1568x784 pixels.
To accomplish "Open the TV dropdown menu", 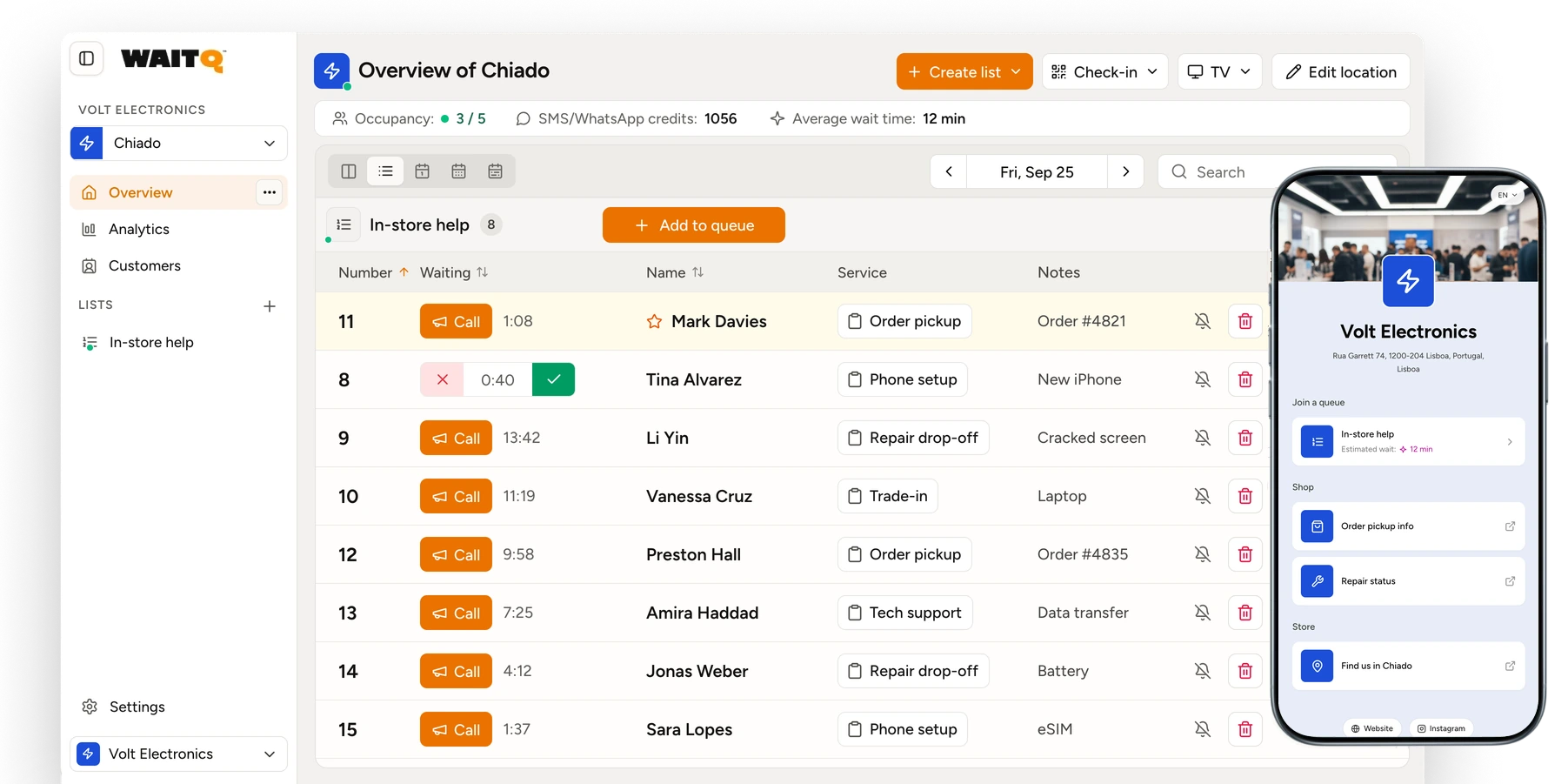I will [1219, 71].
